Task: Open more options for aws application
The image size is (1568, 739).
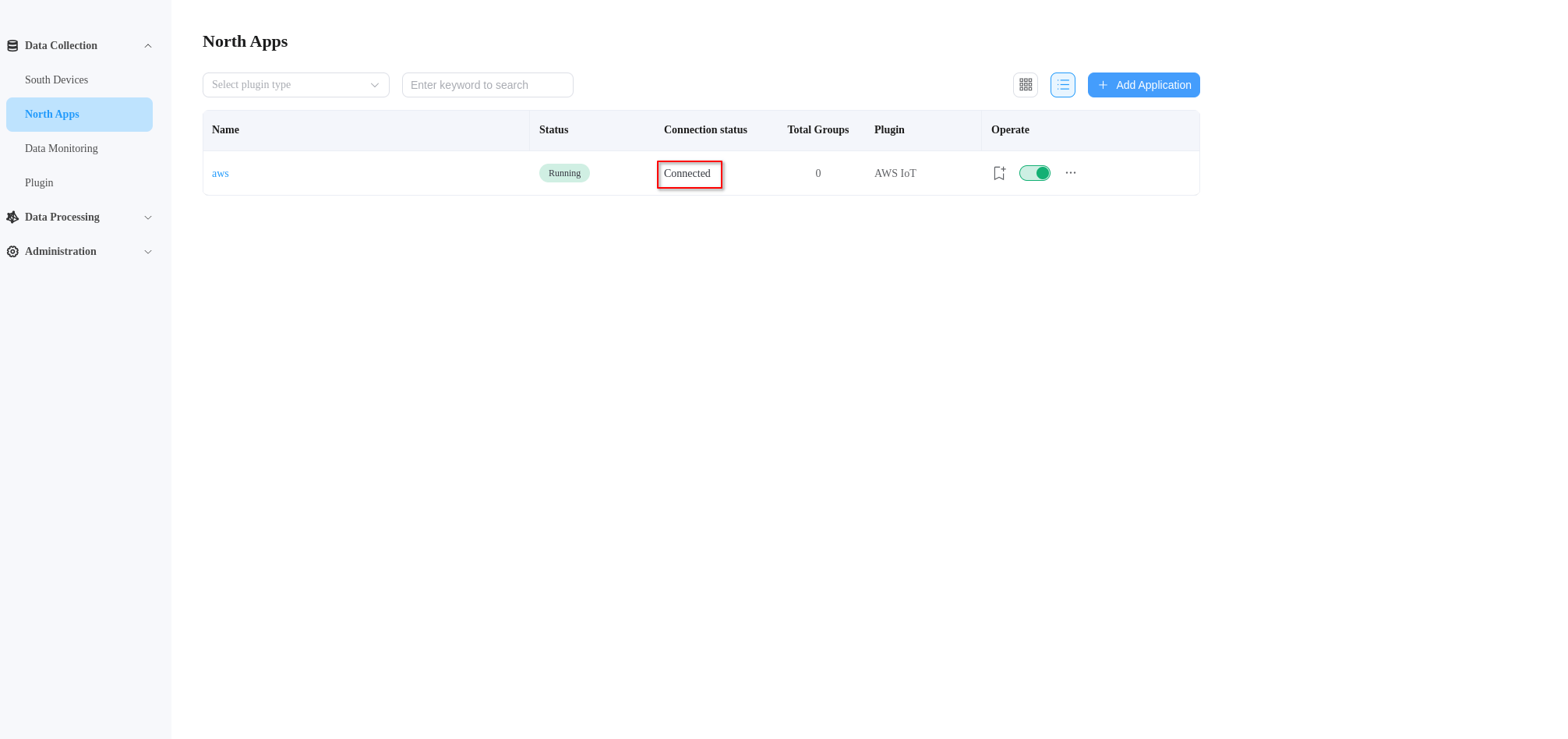Action: pyautogui.click(x=1070, y=172)
